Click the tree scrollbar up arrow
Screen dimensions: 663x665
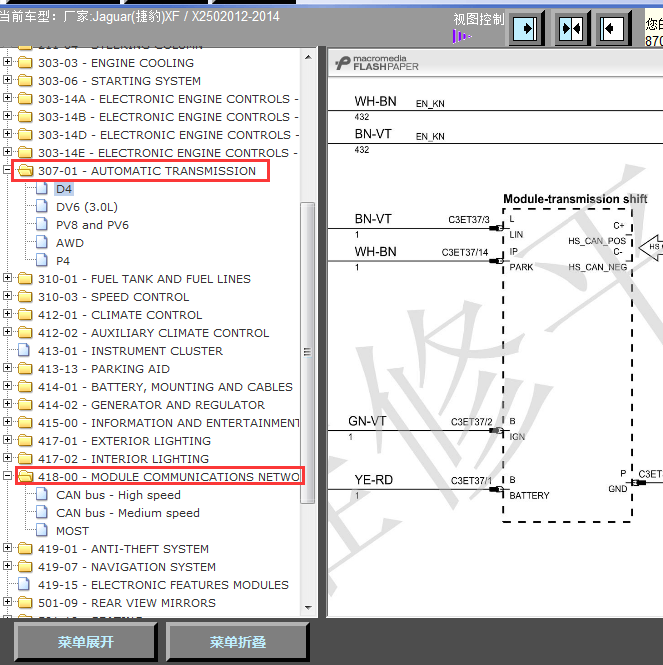click(x=308, y=57)
